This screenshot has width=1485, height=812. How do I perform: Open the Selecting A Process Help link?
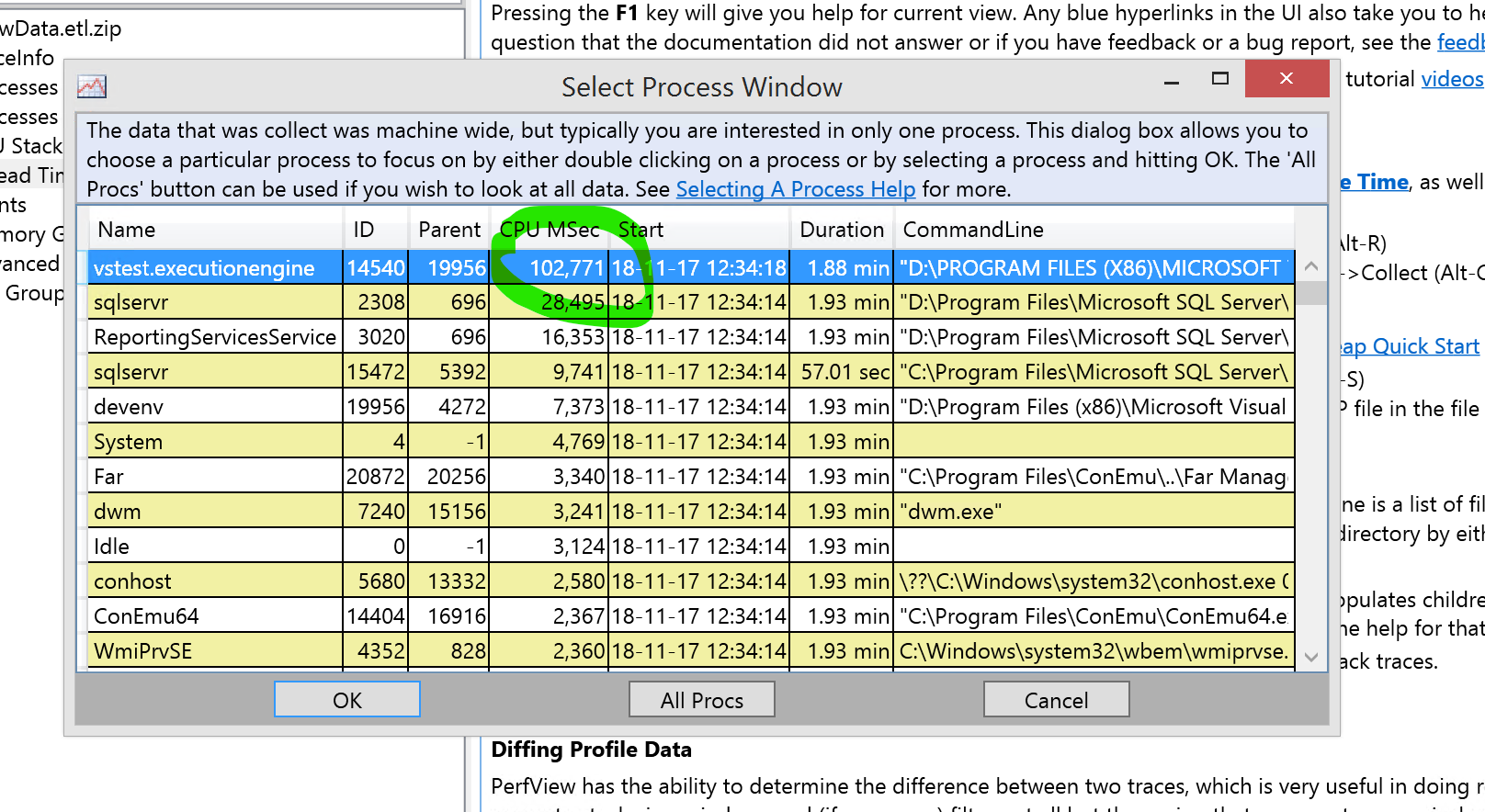[796, 189]
